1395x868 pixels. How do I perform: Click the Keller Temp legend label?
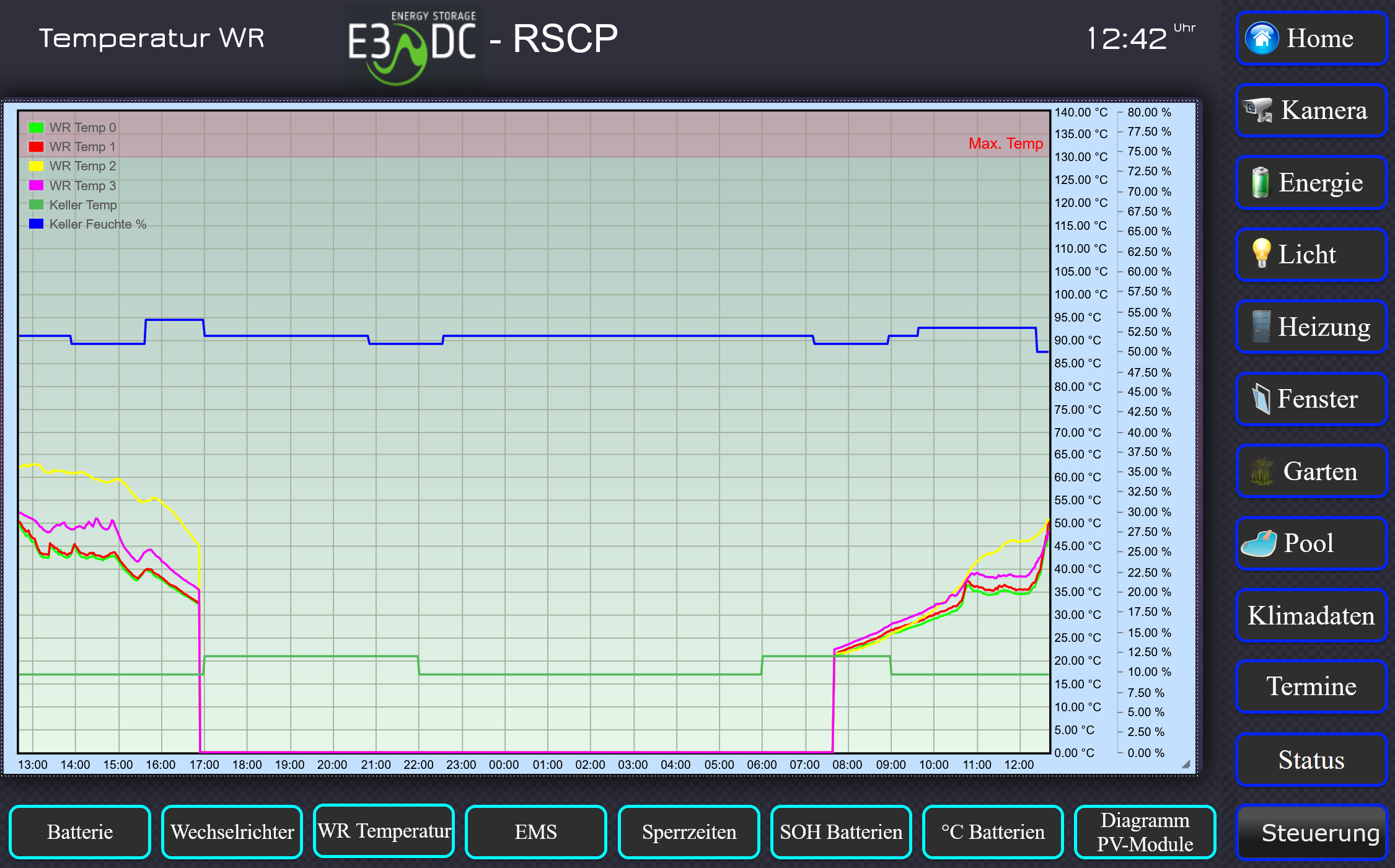point(83,205)
